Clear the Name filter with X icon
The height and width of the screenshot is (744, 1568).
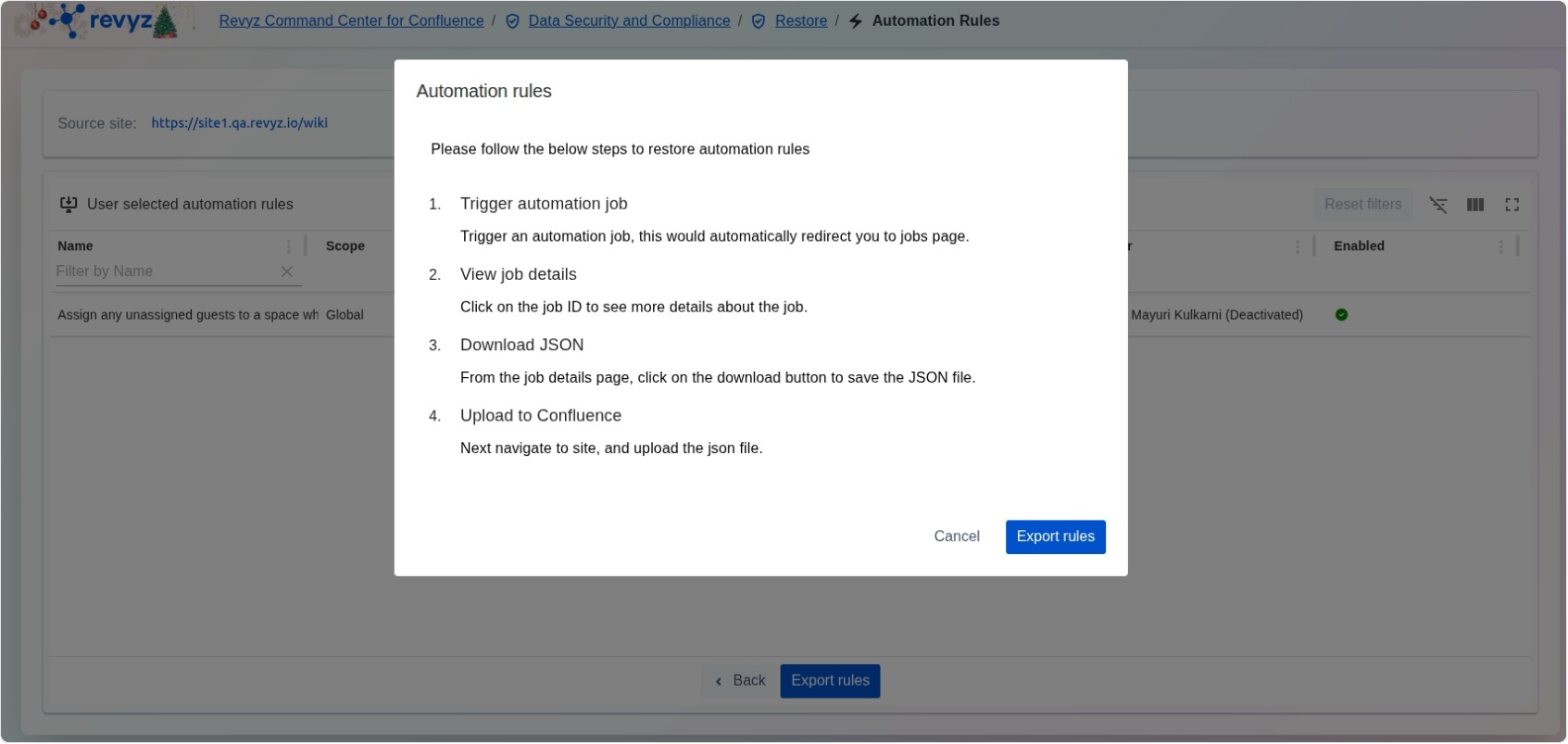pos(287,271)
